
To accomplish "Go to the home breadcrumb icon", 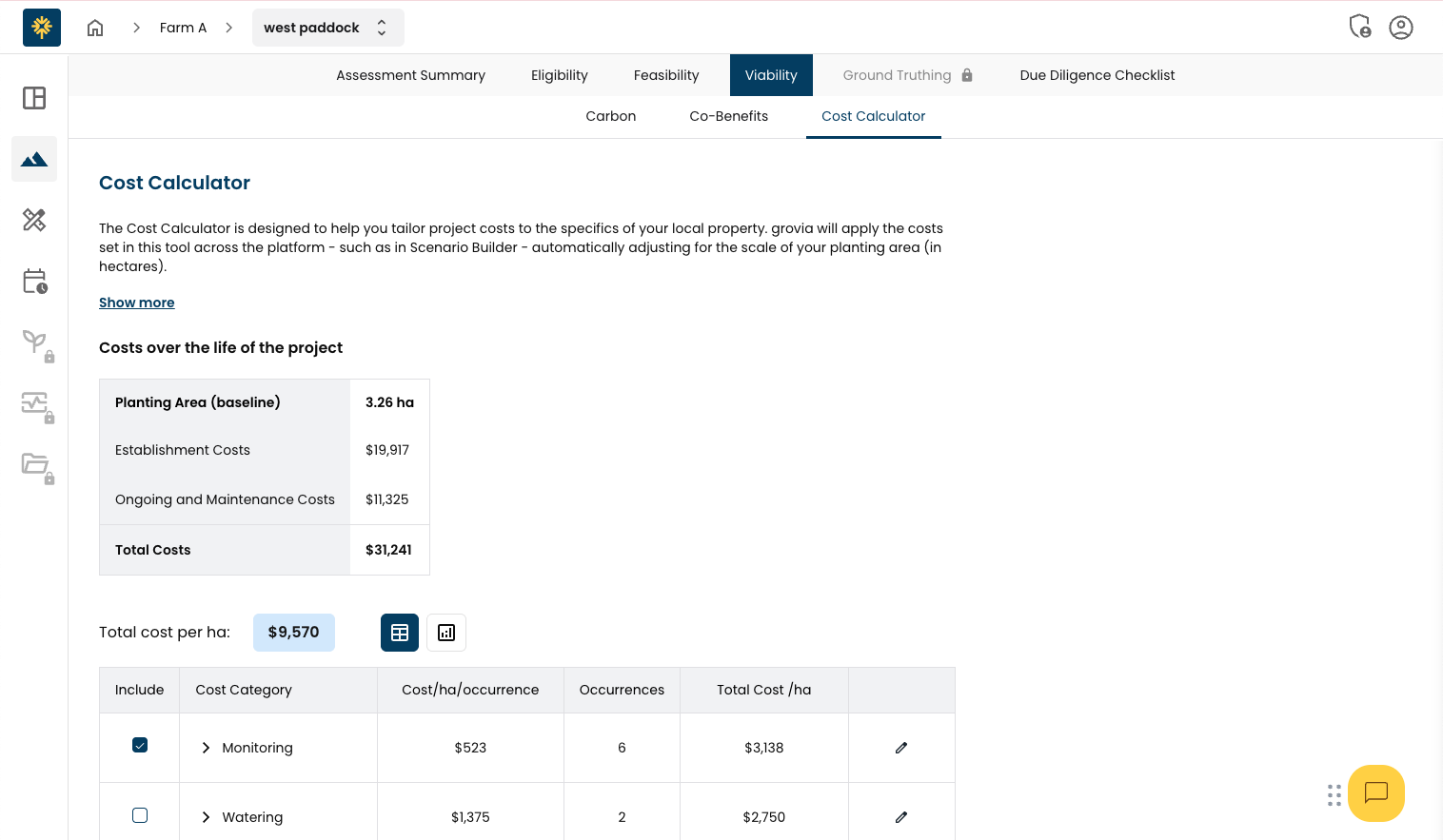I will (95, 28).
